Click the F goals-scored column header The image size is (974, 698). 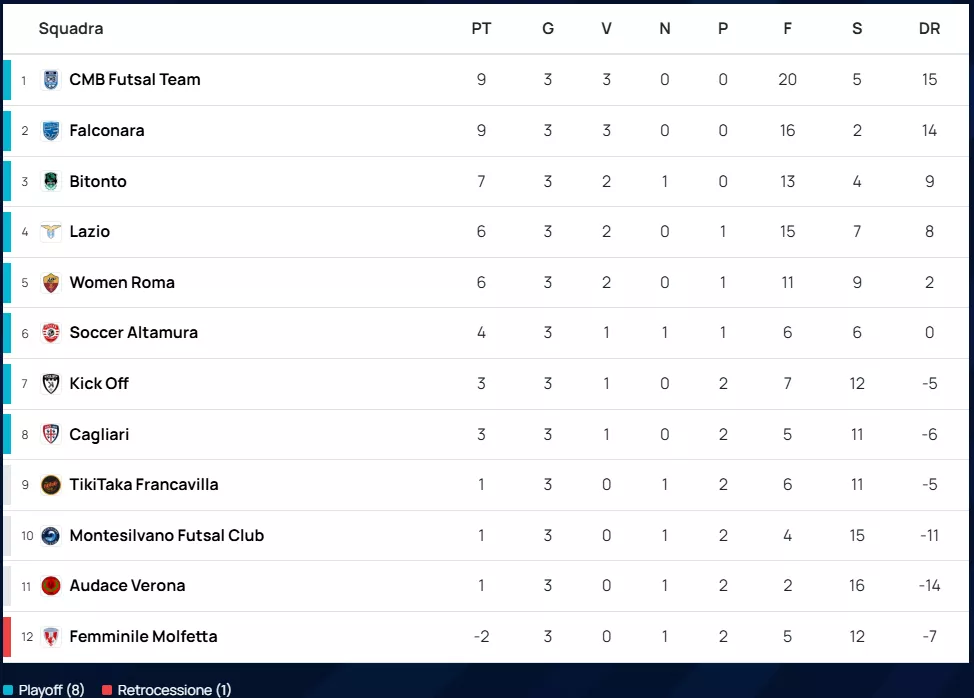(x=788, y=29)
